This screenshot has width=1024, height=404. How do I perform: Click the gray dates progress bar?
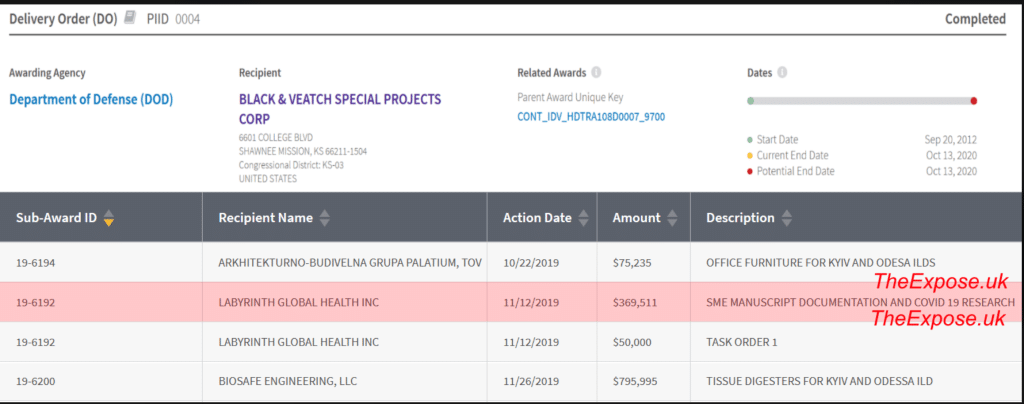tap(862, 101)
